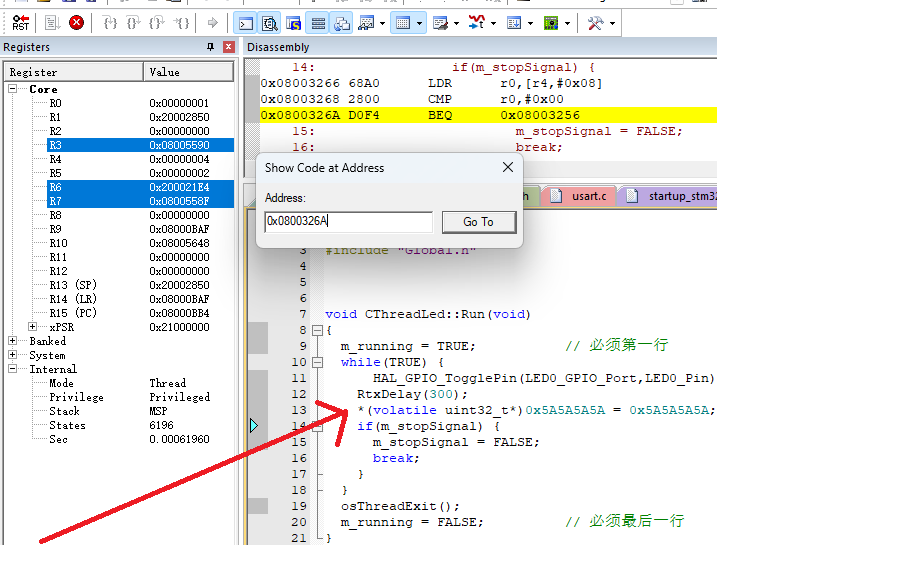Click R10 value 0x08005648
This screenshot has width=906, height=563.
(x=179, y=243)
